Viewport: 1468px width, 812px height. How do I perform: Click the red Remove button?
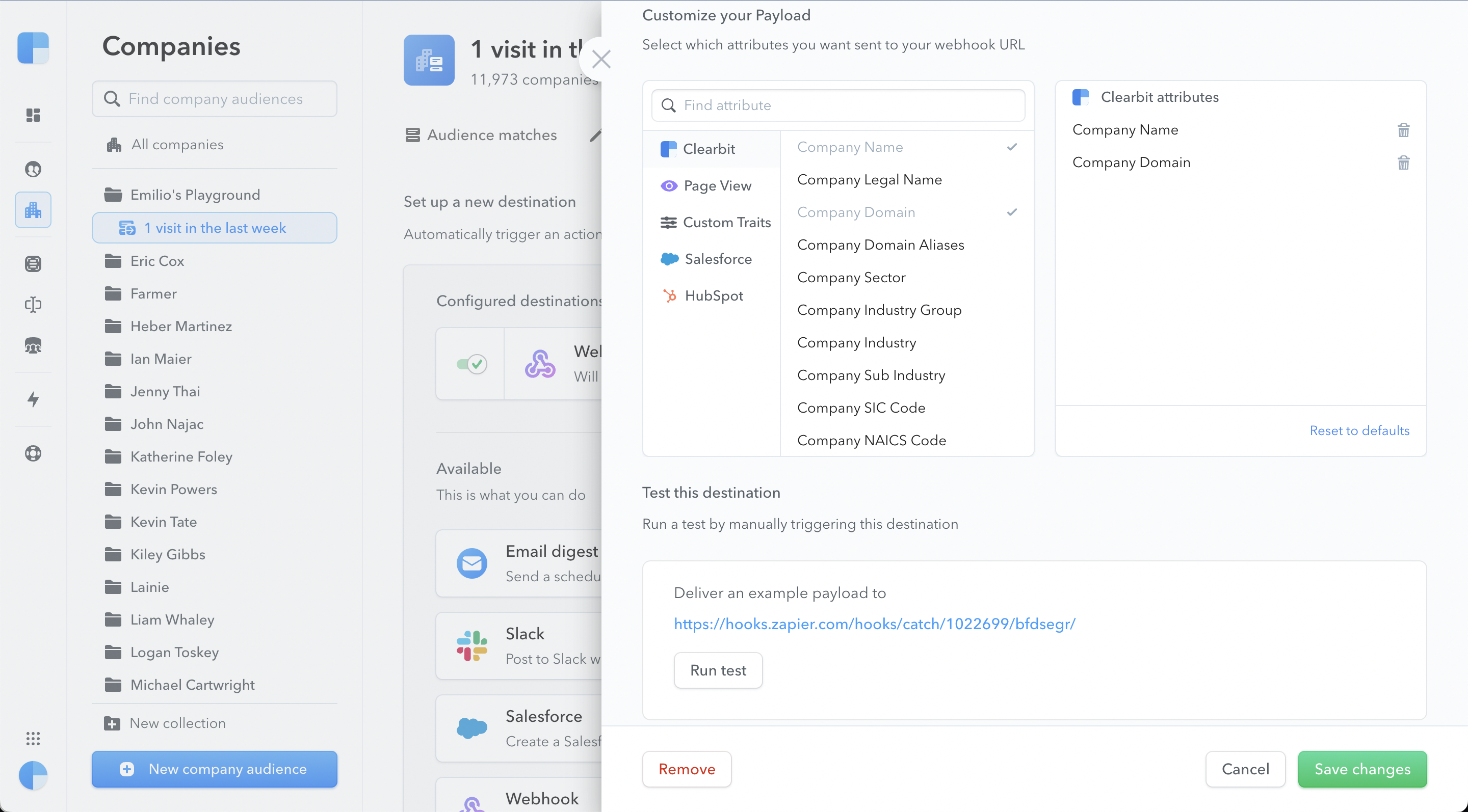coord(687,769)
